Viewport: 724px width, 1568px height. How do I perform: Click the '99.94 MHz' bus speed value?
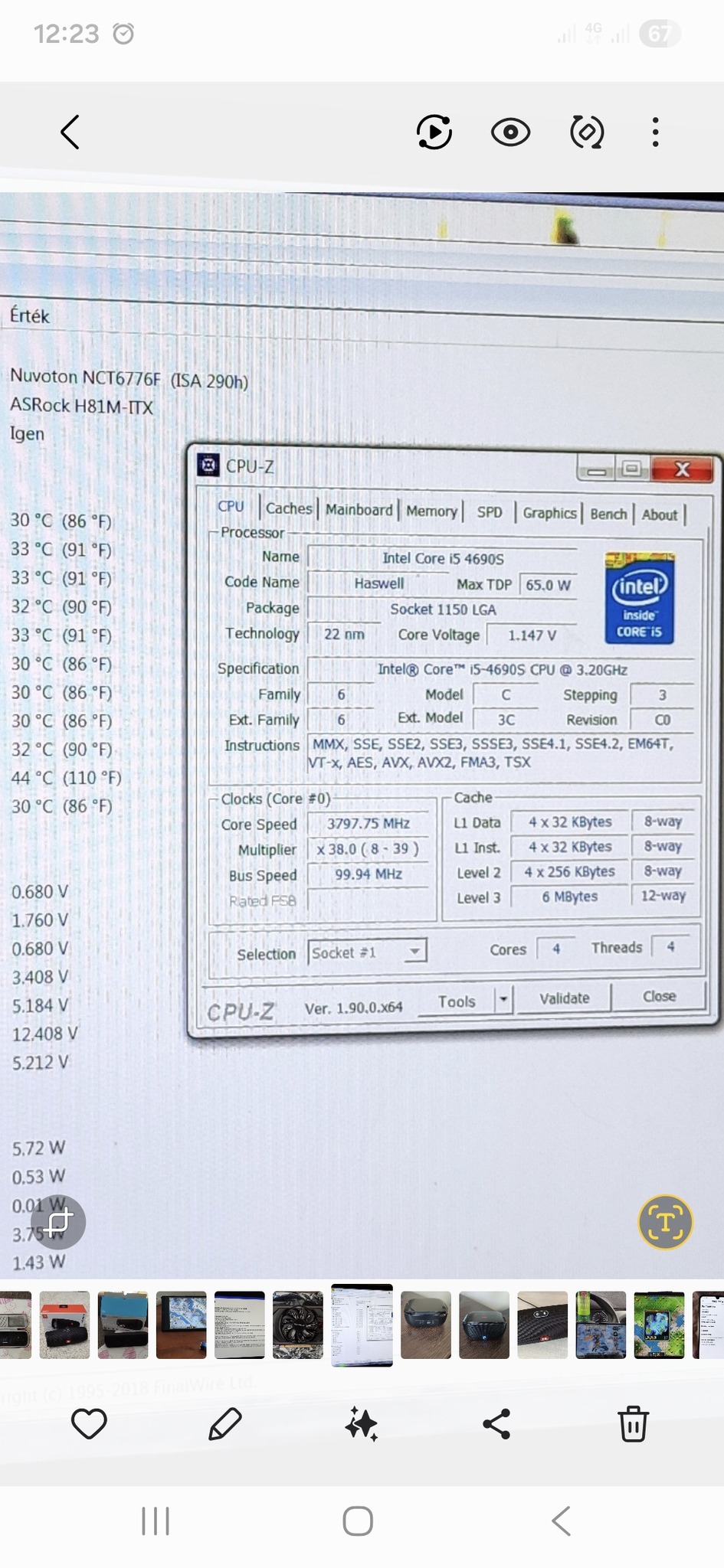(x=369, y=874)
